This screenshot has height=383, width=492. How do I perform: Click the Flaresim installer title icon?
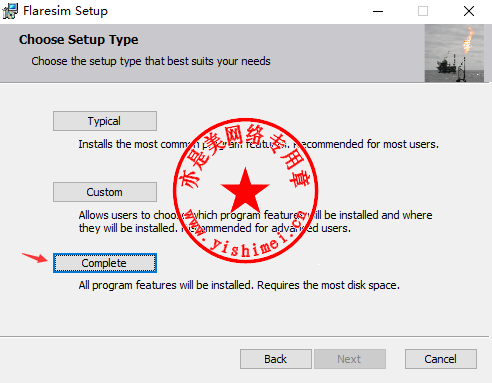10,11
